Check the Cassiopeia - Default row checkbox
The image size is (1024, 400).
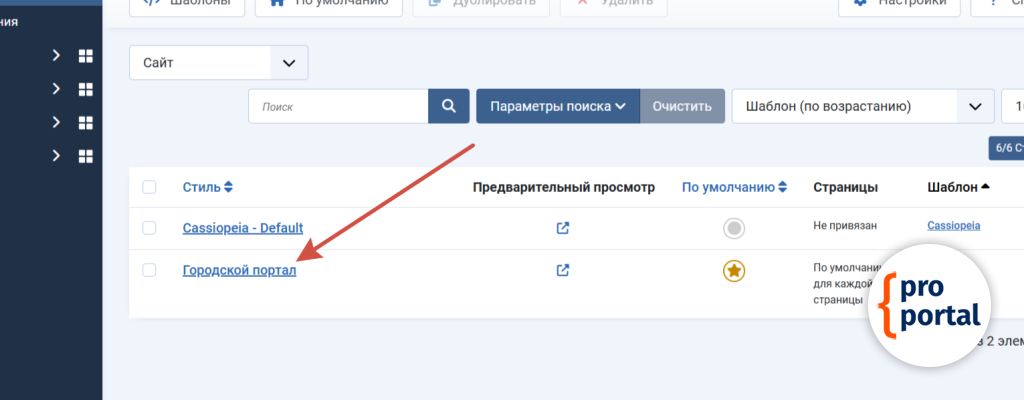(x=150, y=228)
